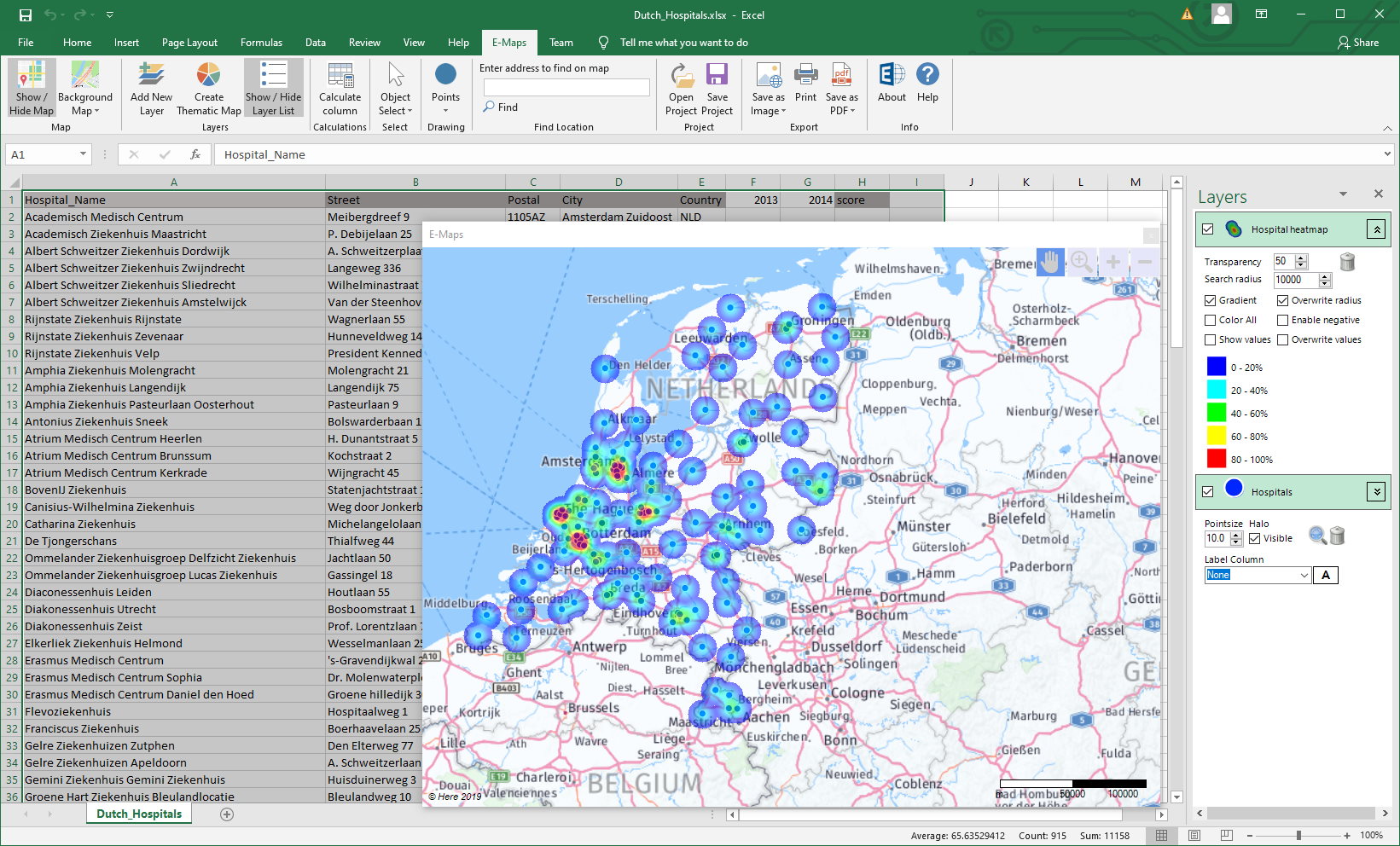The image size is (1400, 846).
Task: Click the Calculate column tool
Action: pos(340,88)
